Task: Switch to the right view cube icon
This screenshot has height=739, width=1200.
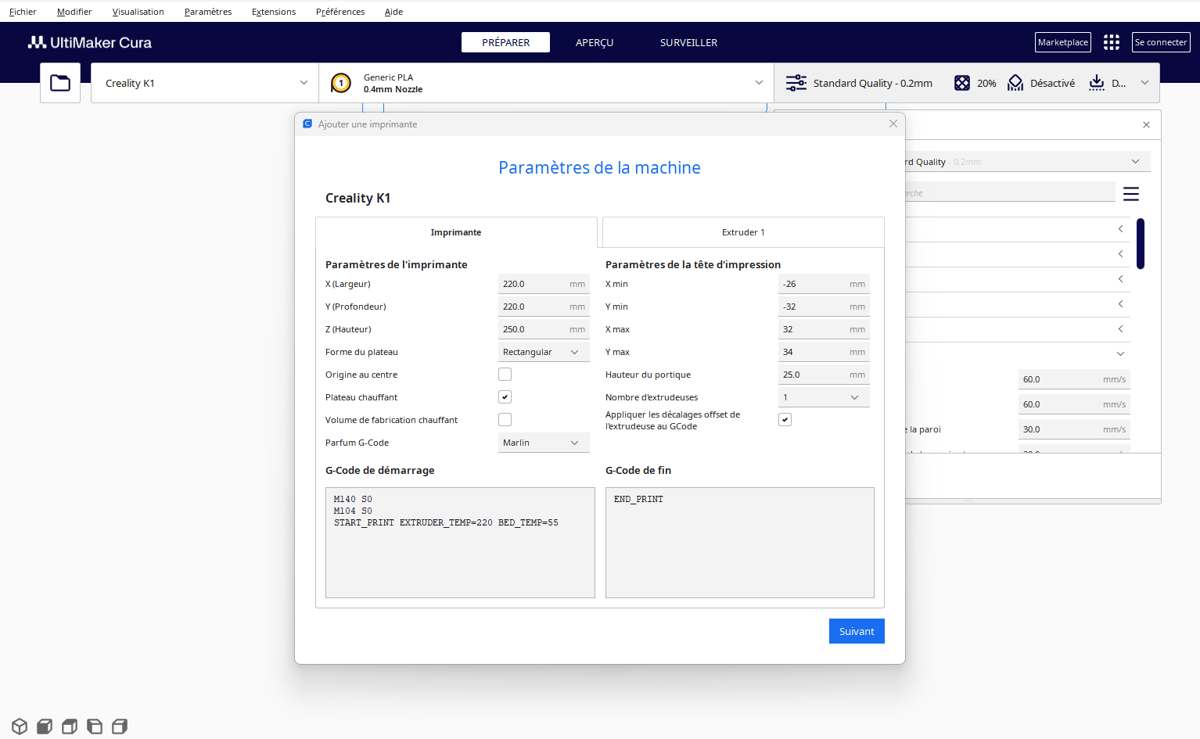Action: pyautogui.click(x=119, y=726)
